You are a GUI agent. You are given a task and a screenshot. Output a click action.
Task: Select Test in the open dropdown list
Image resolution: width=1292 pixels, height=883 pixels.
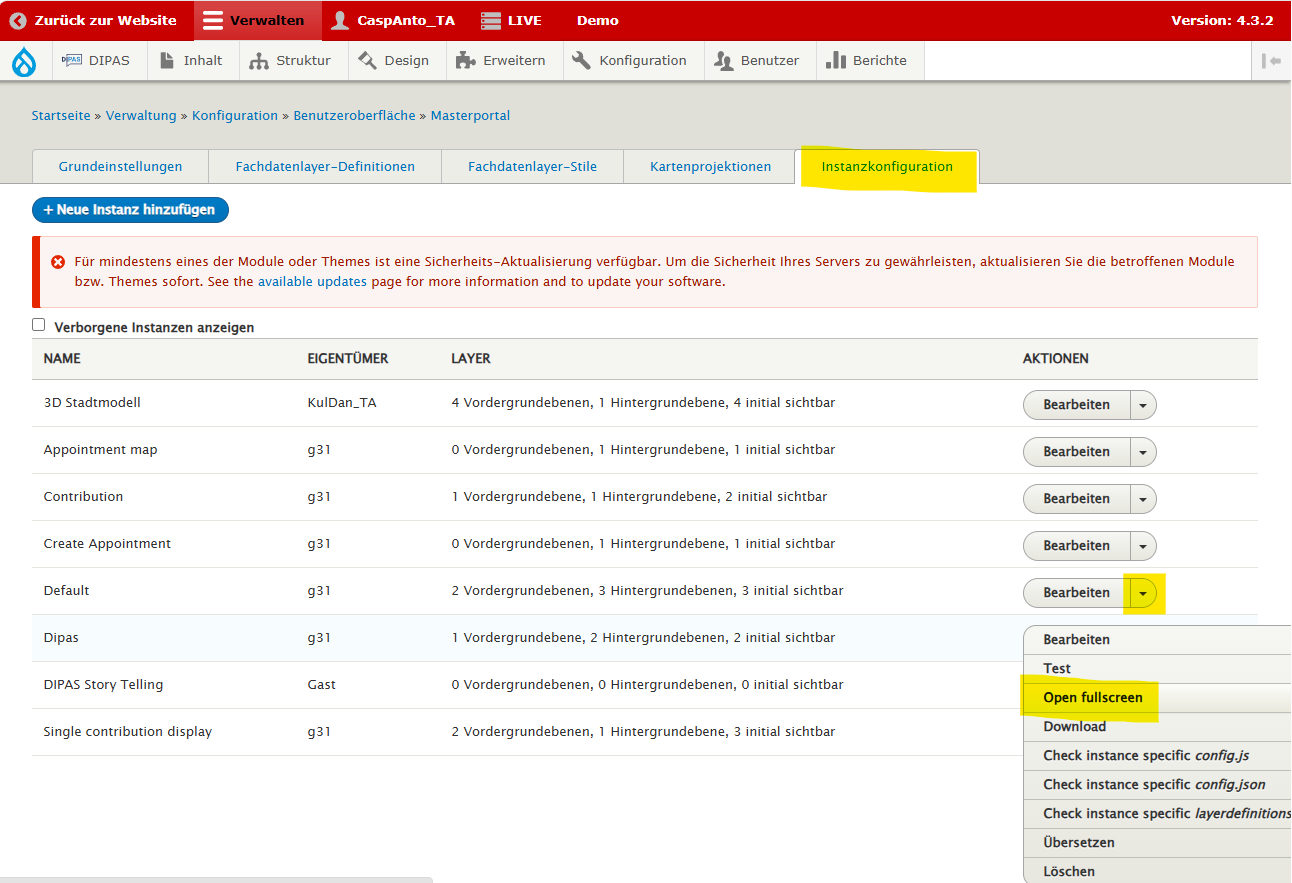[x=1157, y=669]
